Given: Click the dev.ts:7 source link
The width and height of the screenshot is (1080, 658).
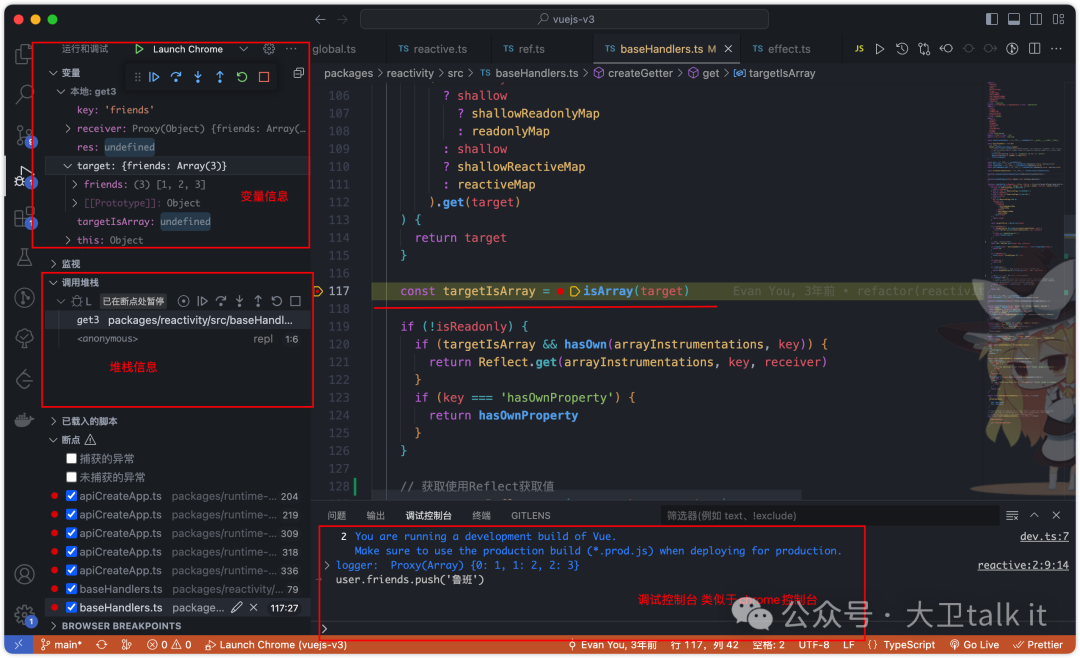Looking at the screenshot, I should [x=1043, y=537].
